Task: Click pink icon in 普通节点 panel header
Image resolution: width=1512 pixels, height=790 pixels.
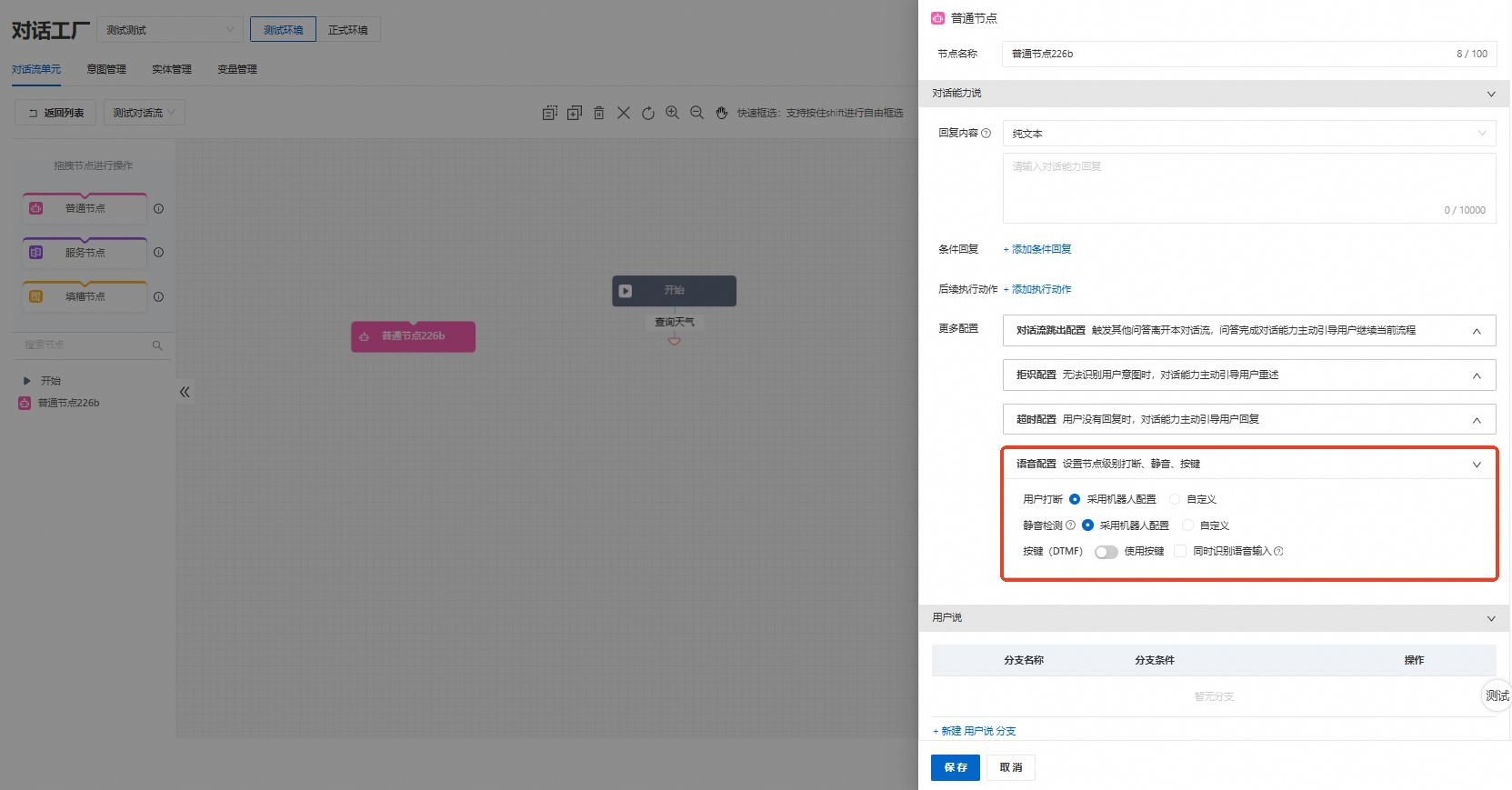Action: click(x=937, y=18)
